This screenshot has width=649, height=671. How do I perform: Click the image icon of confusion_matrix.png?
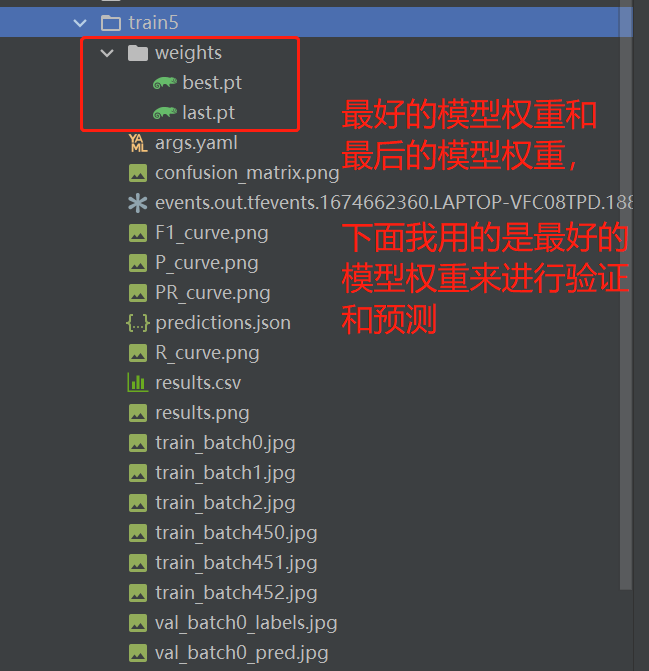pyautogui.click(x=138, y=173)
